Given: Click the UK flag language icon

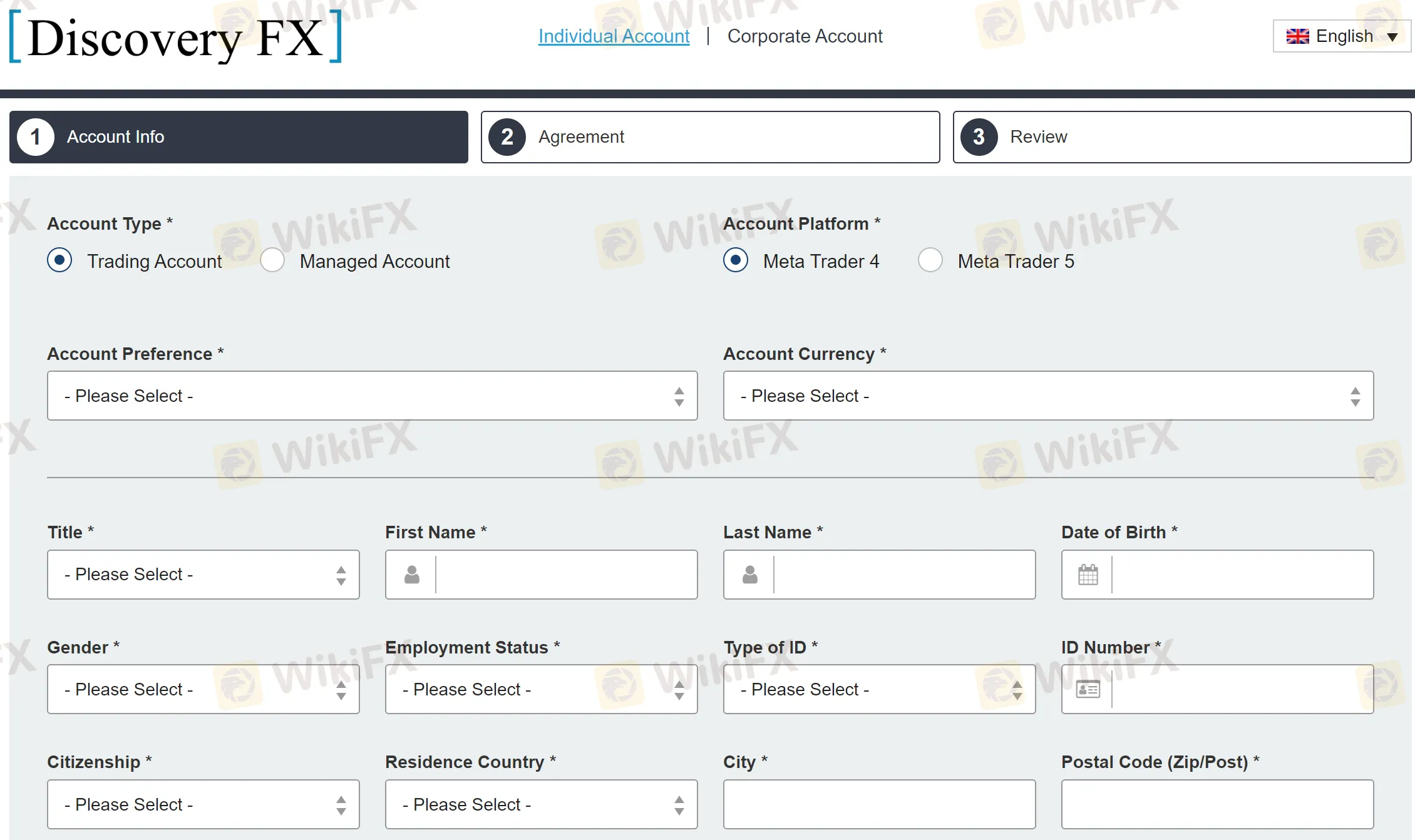Looking at the screenshot, I should tap(1297, 36).
